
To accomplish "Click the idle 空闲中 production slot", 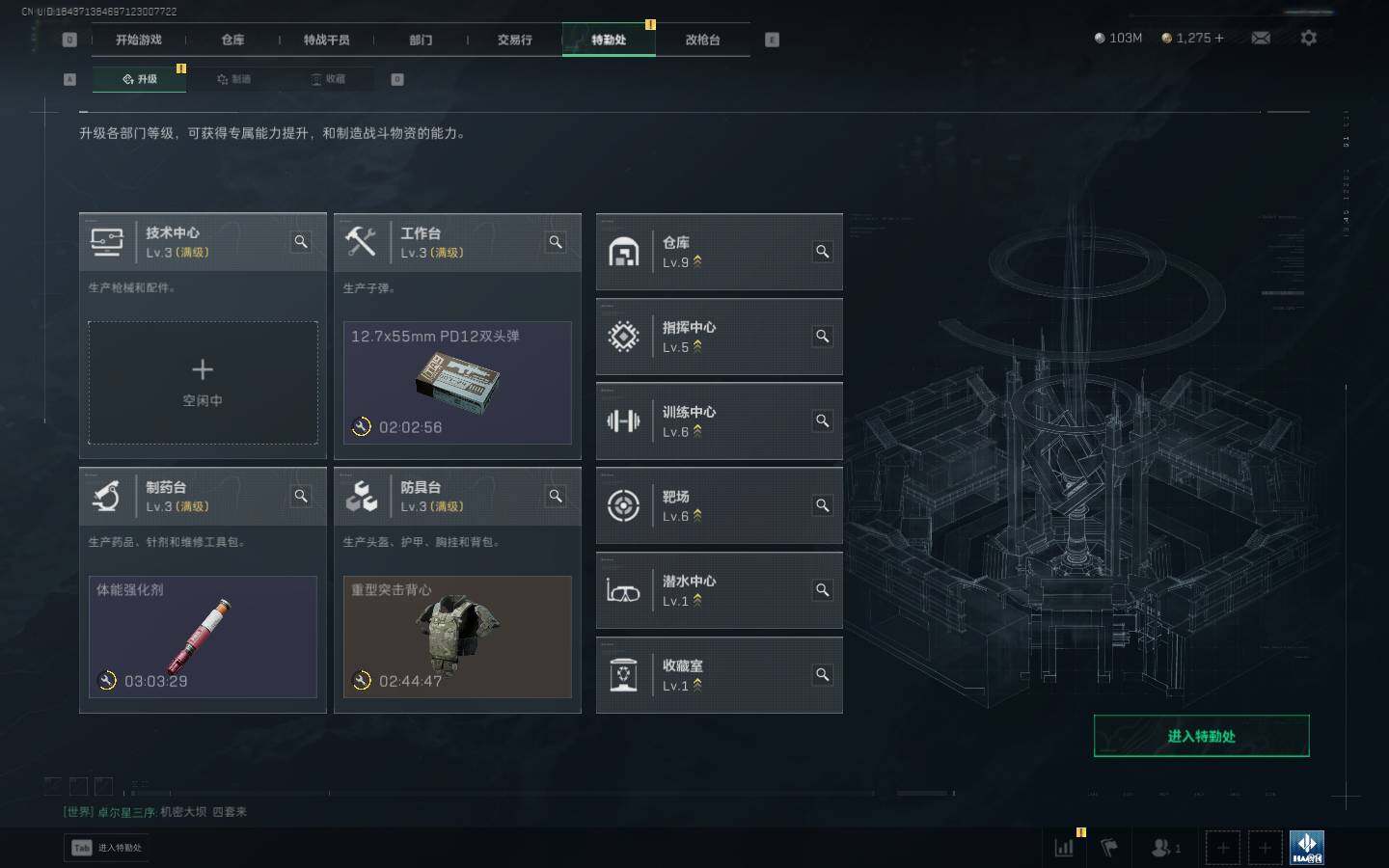I will 203,383.
